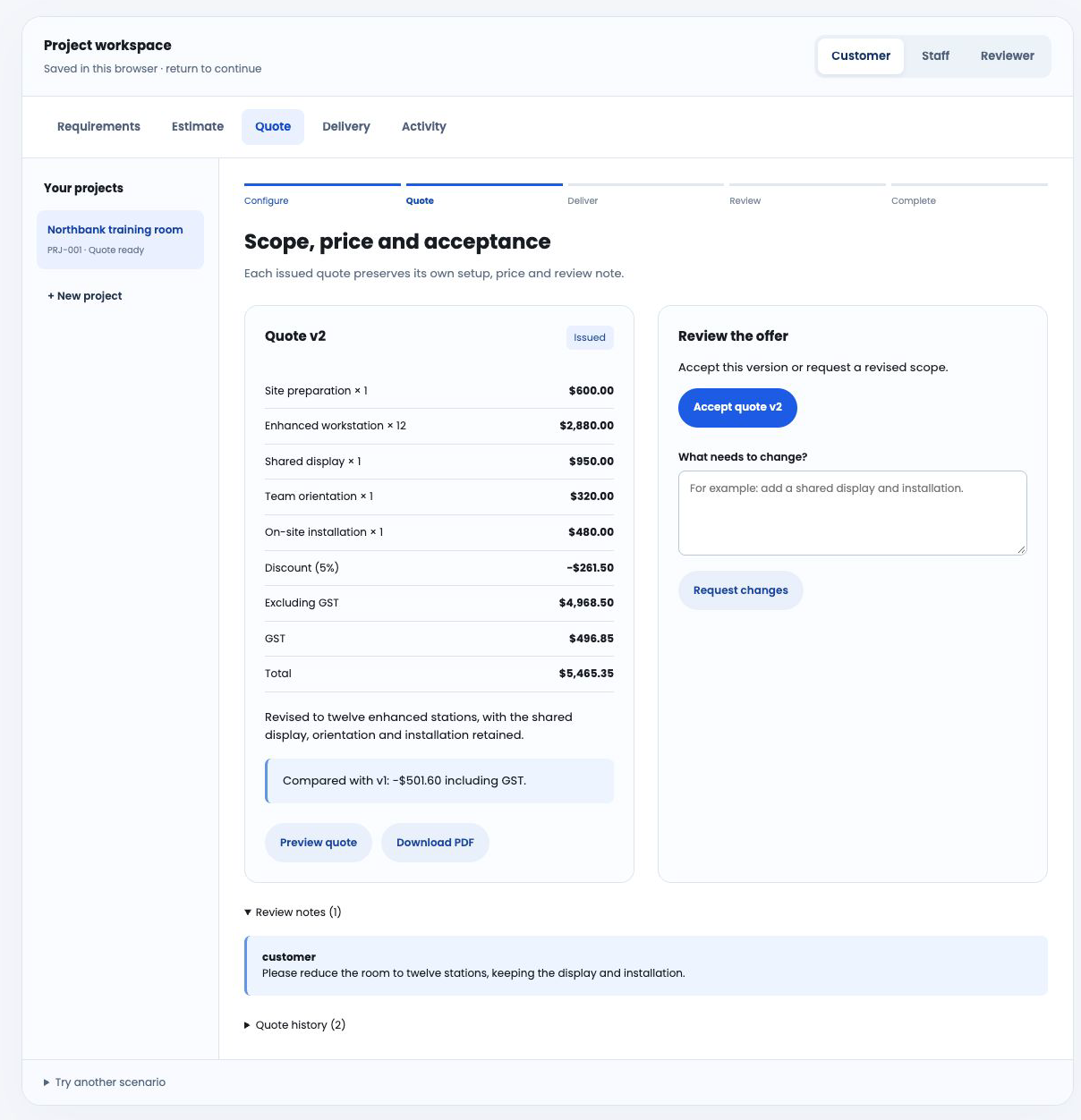Click the Review progress step
This screenshot has height=1120, width=1081.
coord(807,195)
